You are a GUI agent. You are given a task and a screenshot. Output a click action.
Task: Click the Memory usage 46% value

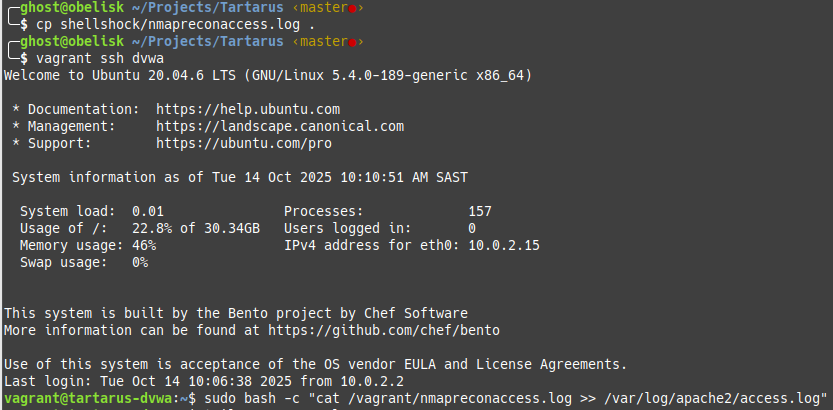coord(144,245)
